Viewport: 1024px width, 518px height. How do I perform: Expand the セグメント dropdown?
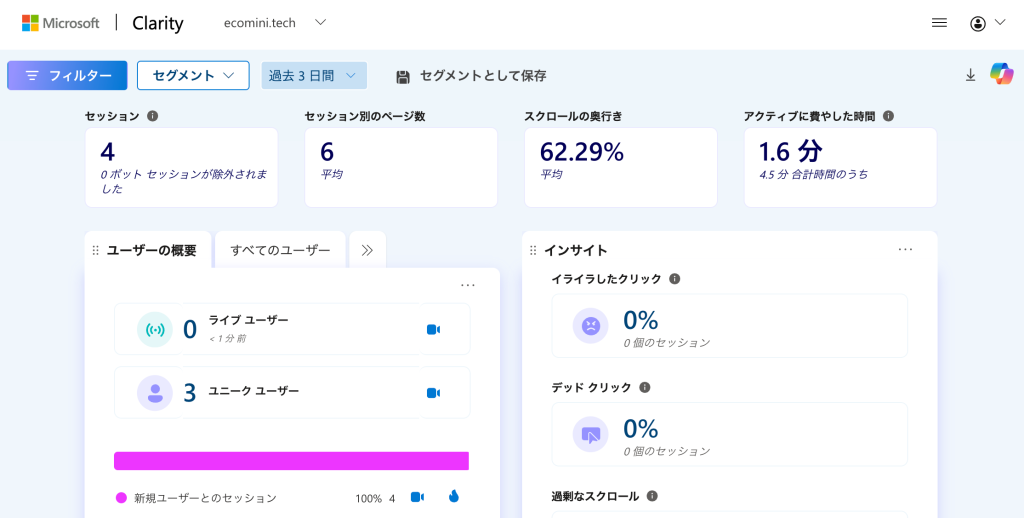193,75
